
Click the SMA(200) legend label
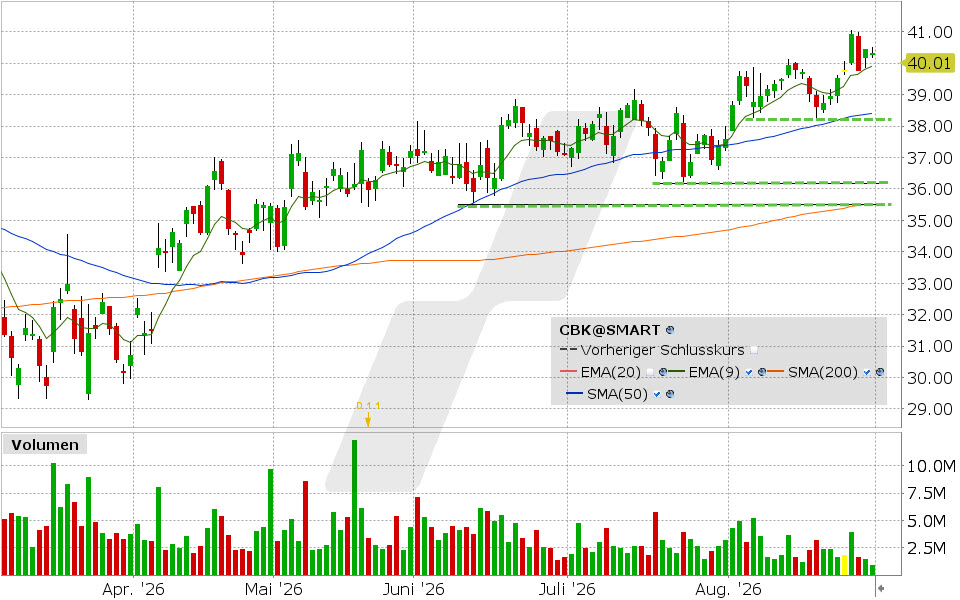[823, 372]
